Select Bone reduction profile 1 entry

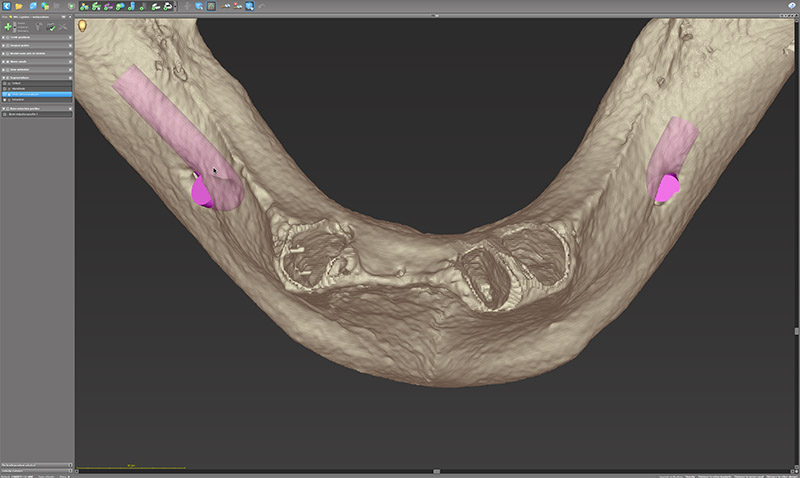tap(36, 114)
